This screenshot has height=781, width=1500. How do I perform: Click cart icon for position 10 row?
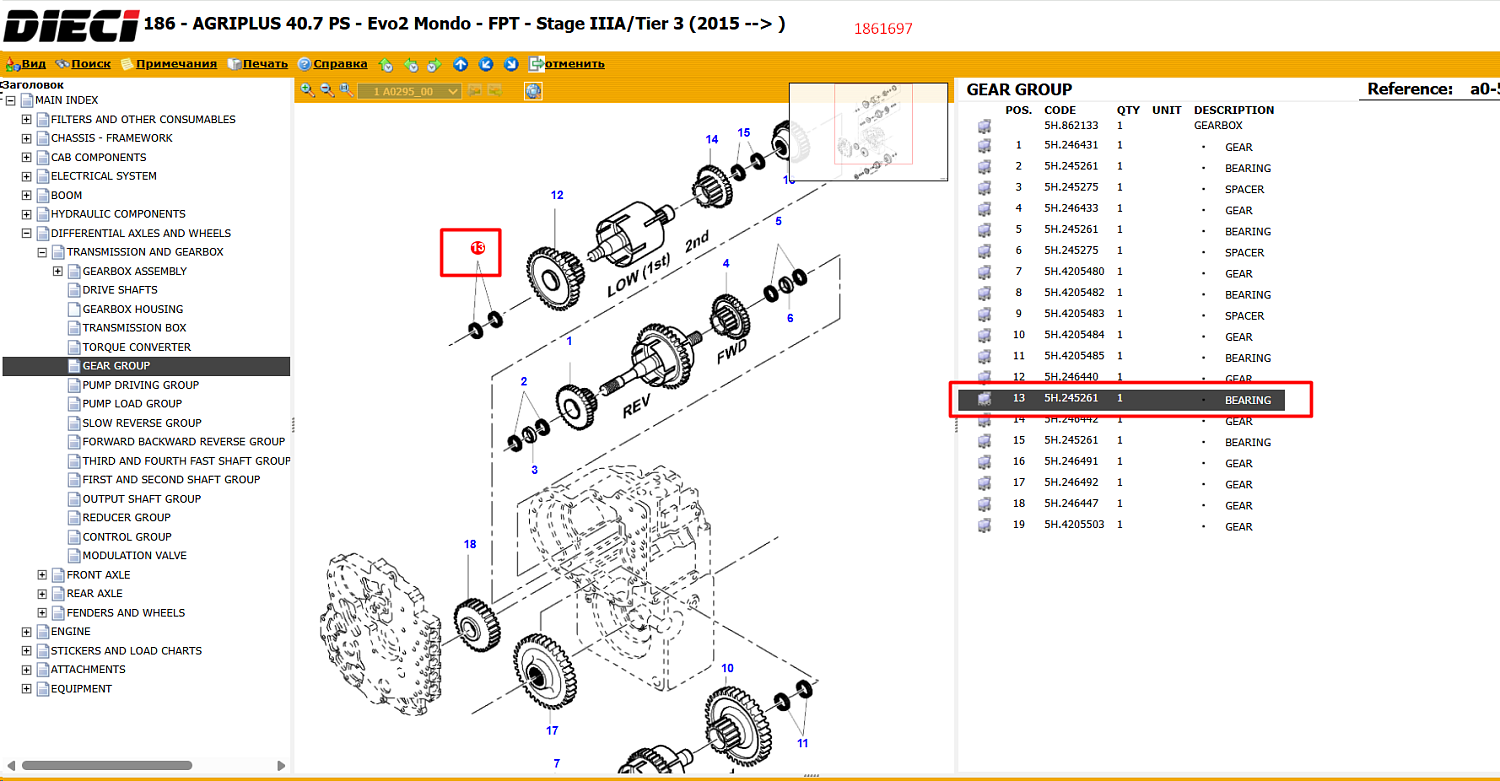(984, 336)
